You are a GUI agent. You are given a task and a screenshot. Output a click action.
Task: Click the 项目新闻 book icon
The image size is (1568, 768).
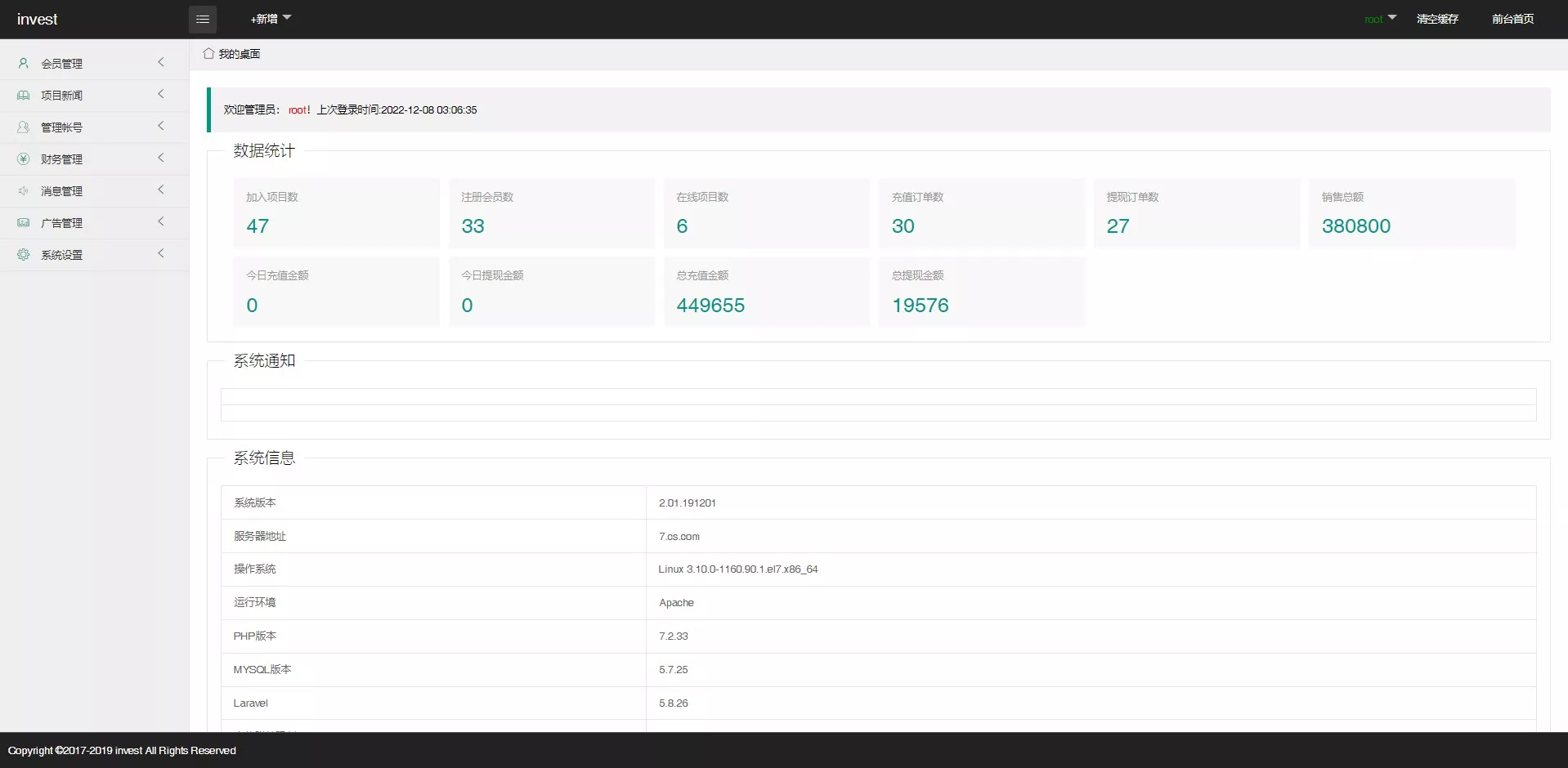24,95
